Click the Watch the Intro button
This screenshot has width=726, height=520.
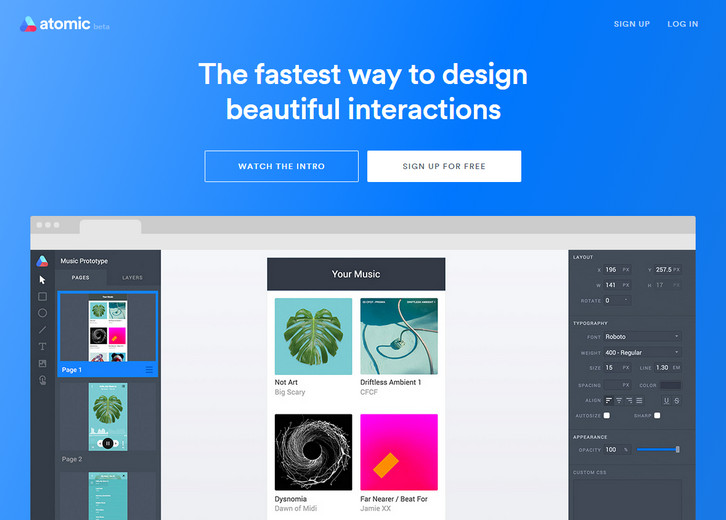(281, 166)
